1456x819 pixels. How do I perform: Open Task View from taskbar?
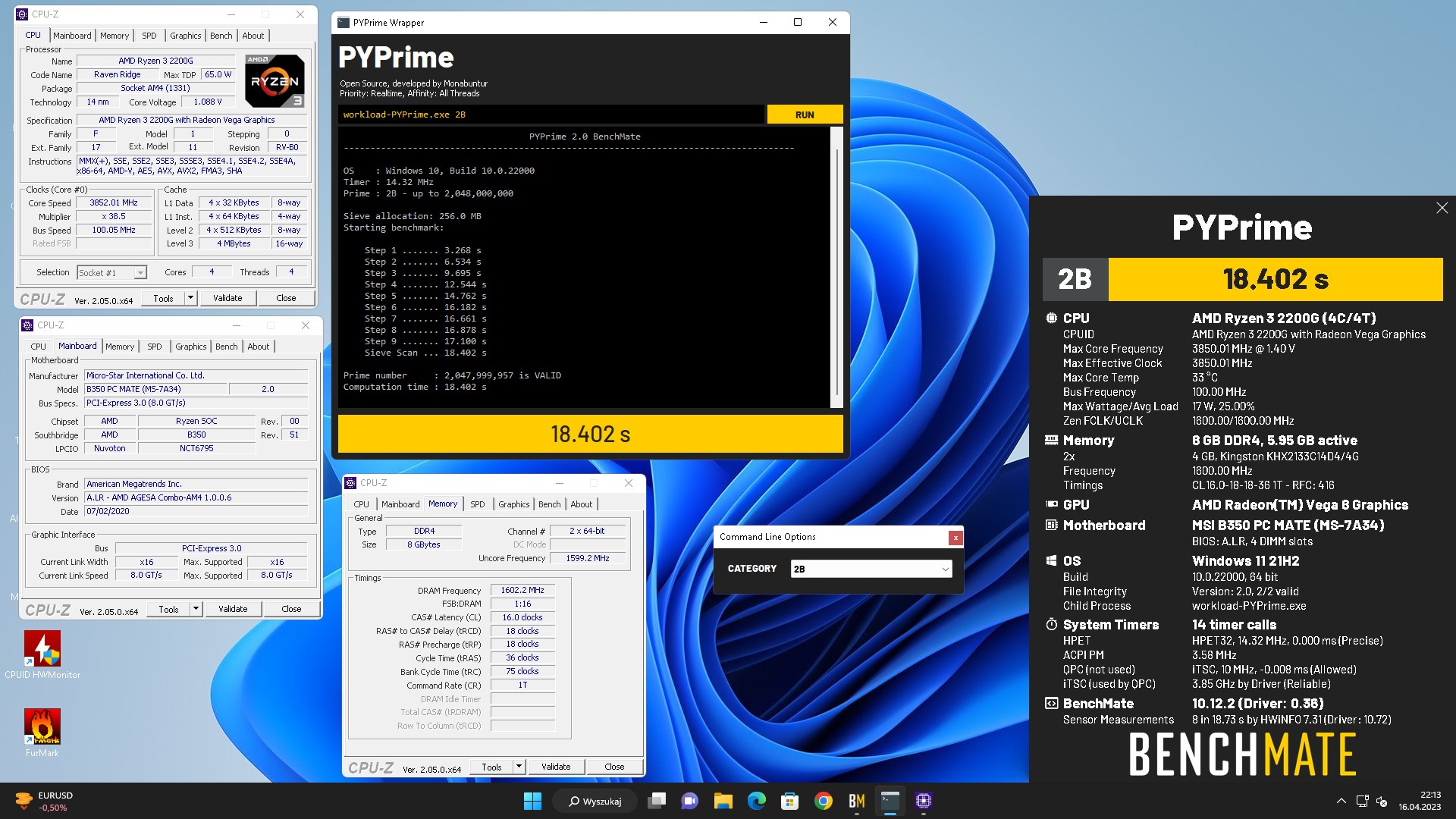(657, 801)
